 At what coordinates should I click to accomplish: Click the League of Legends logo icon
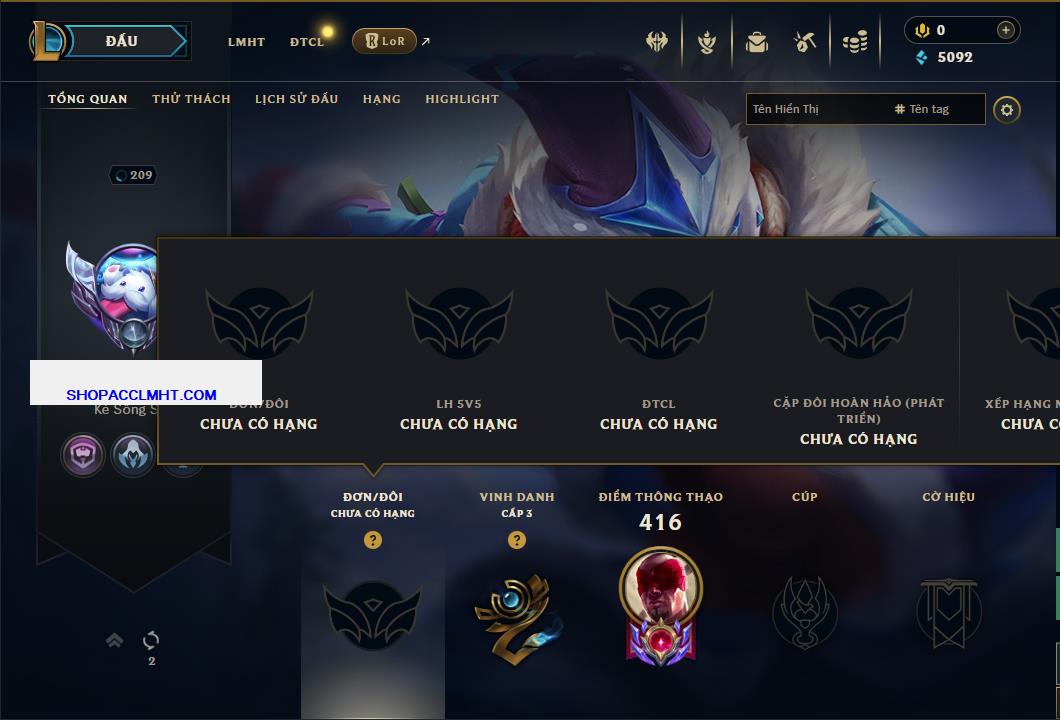[47, 41]
